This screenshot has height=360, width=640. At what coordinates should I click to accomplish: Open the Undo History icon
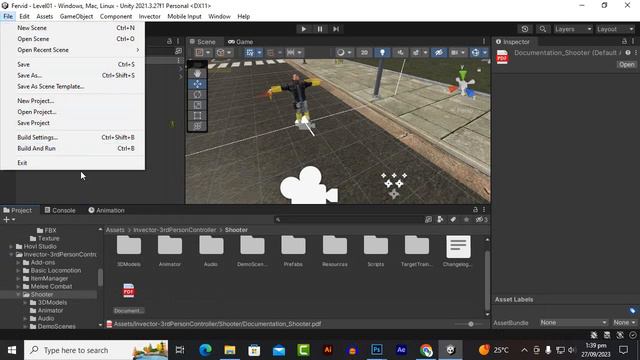coord(525,29)
